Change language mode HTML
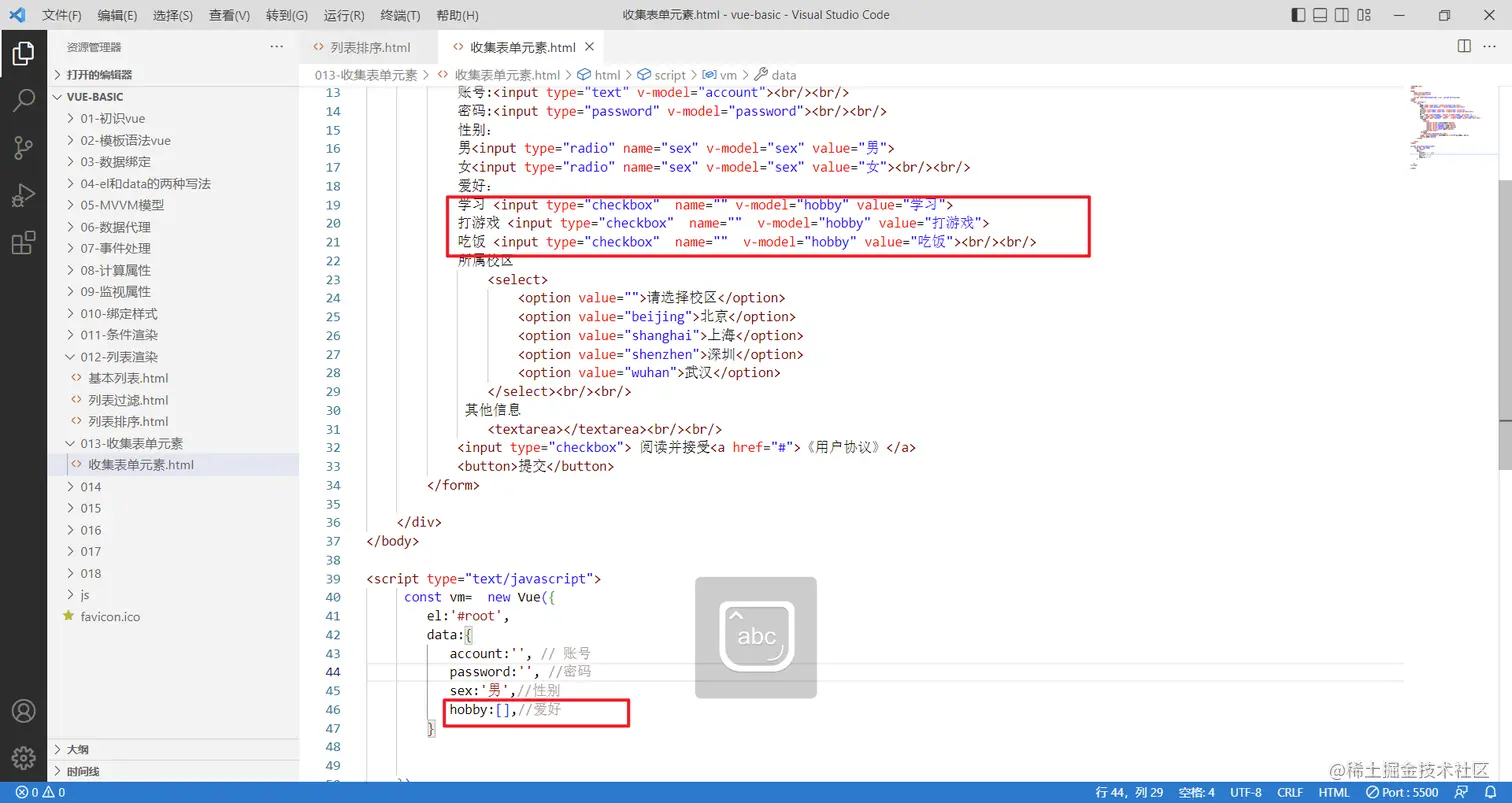This screenshot has height=803, width=1512. 1334,792
